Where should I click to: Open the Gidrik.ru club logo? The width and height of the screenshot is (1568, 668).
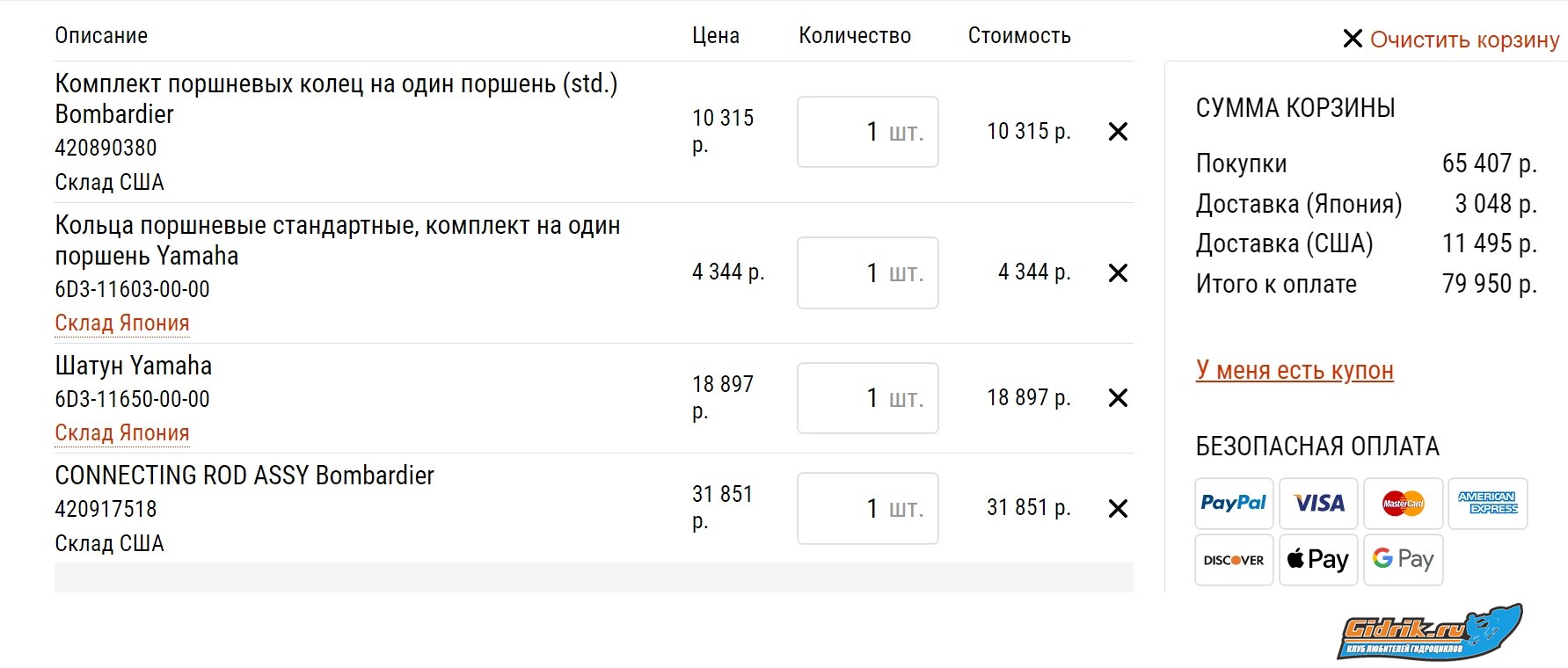click(1429, 633)
